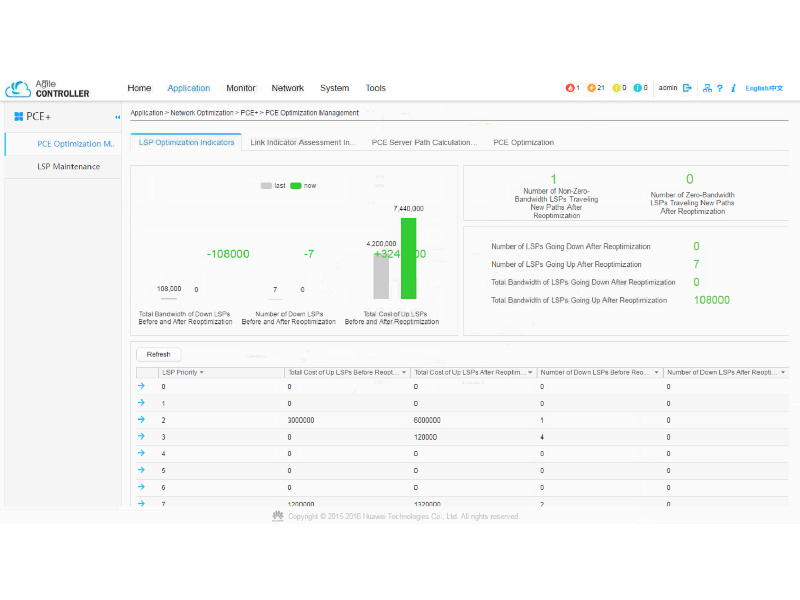Open Total Cost Before Reopt column dropdown
Screen dimensions: 800x600
click(404, 372)
